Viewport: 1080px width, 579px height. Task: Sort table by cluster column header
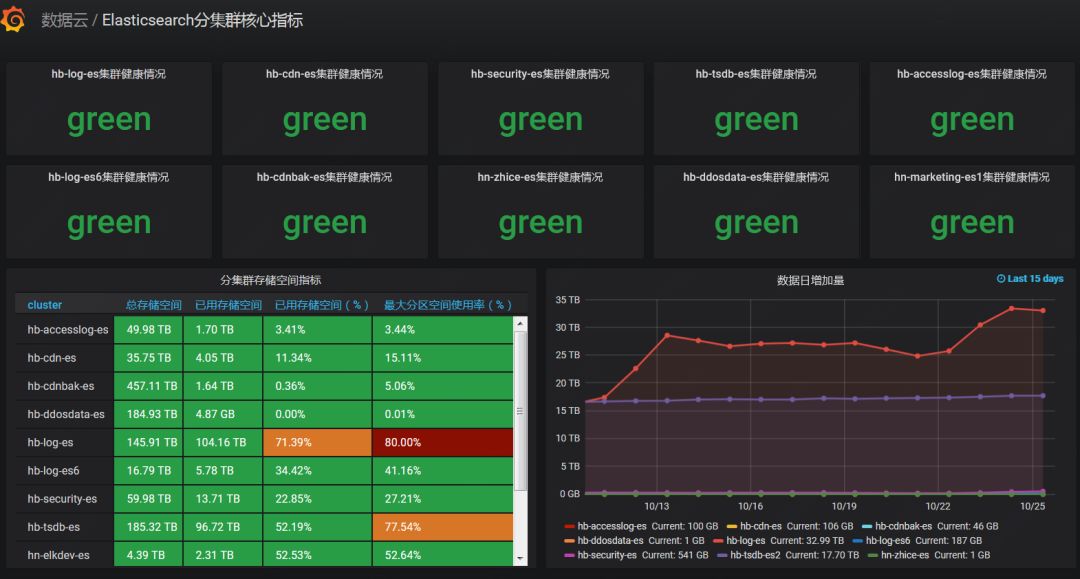coord(45,305)
